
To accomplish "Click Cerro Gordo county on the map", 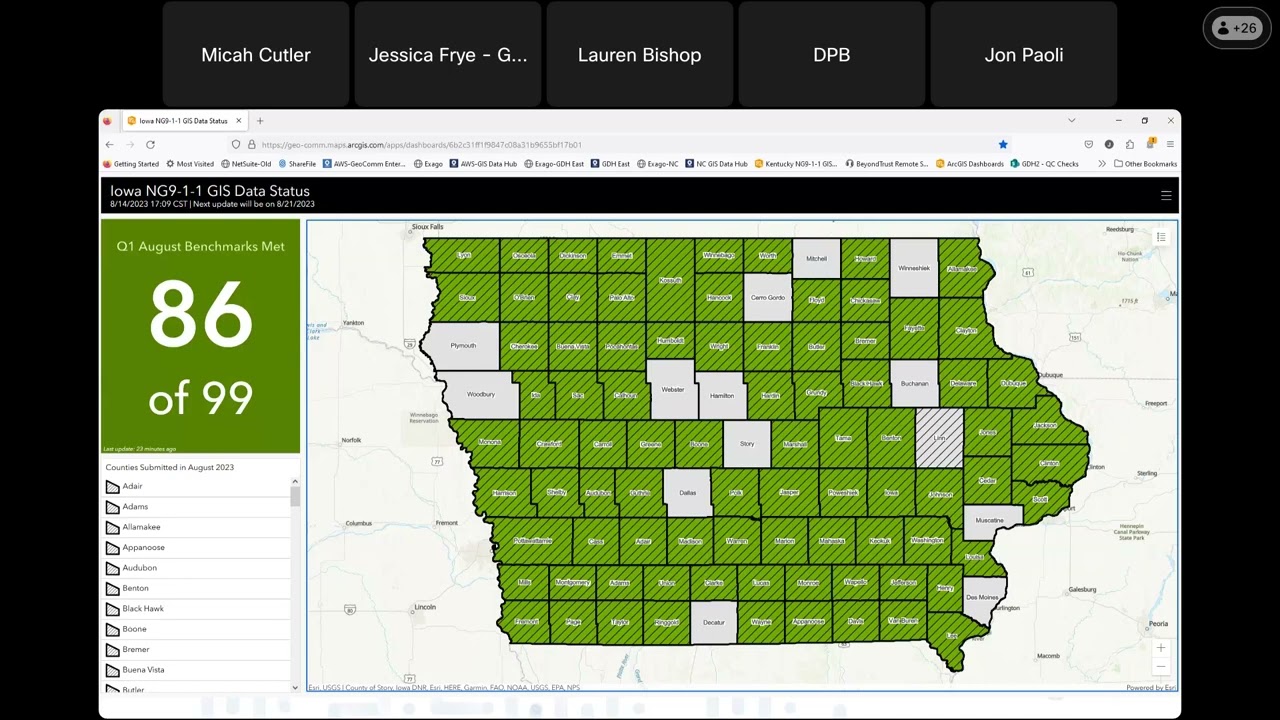I will click(x=768, y=298).
